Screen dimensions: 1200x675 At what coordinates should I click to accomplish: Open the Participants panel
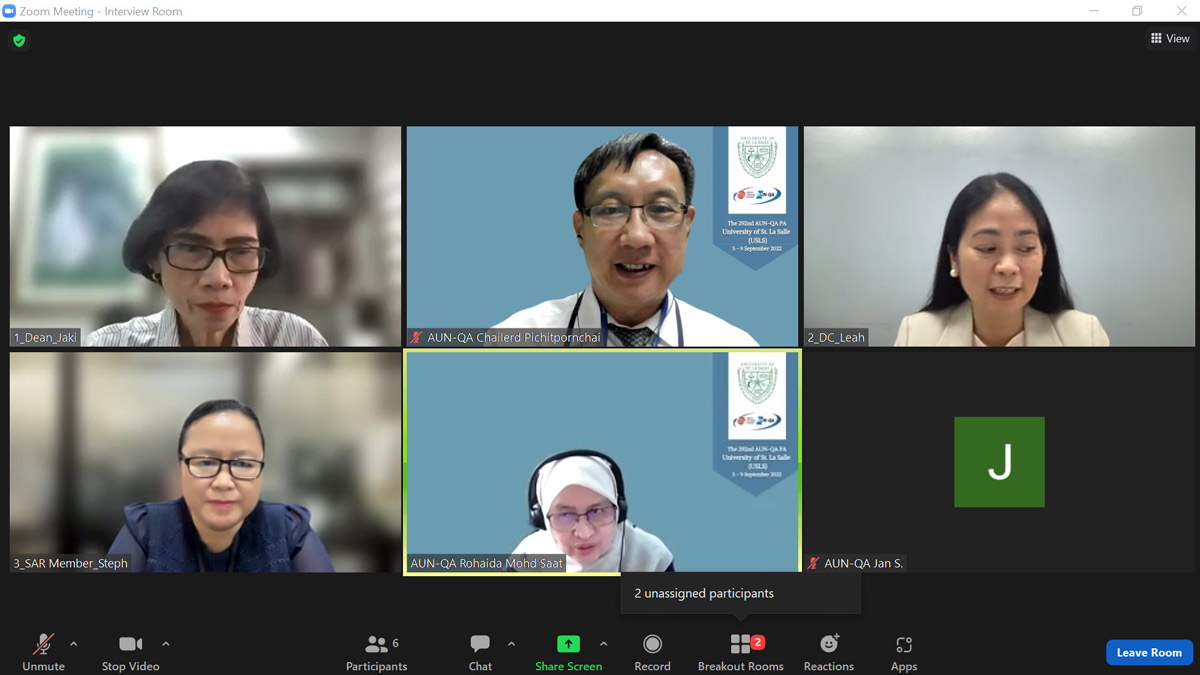point(376,651)
